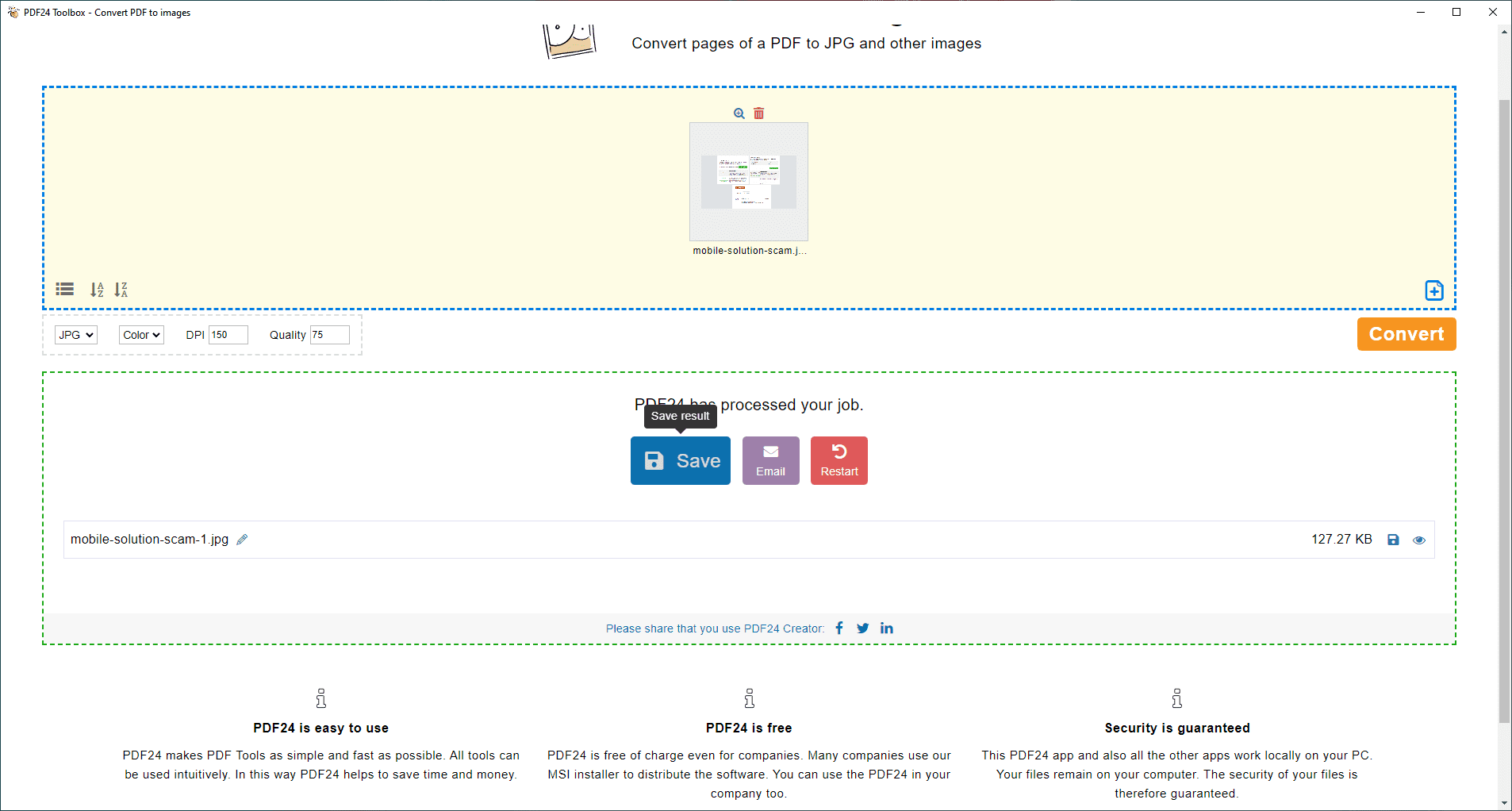This screenshot has height=811, width=1512.
Task: Restart the conversion job
Action: click(839, 460)
